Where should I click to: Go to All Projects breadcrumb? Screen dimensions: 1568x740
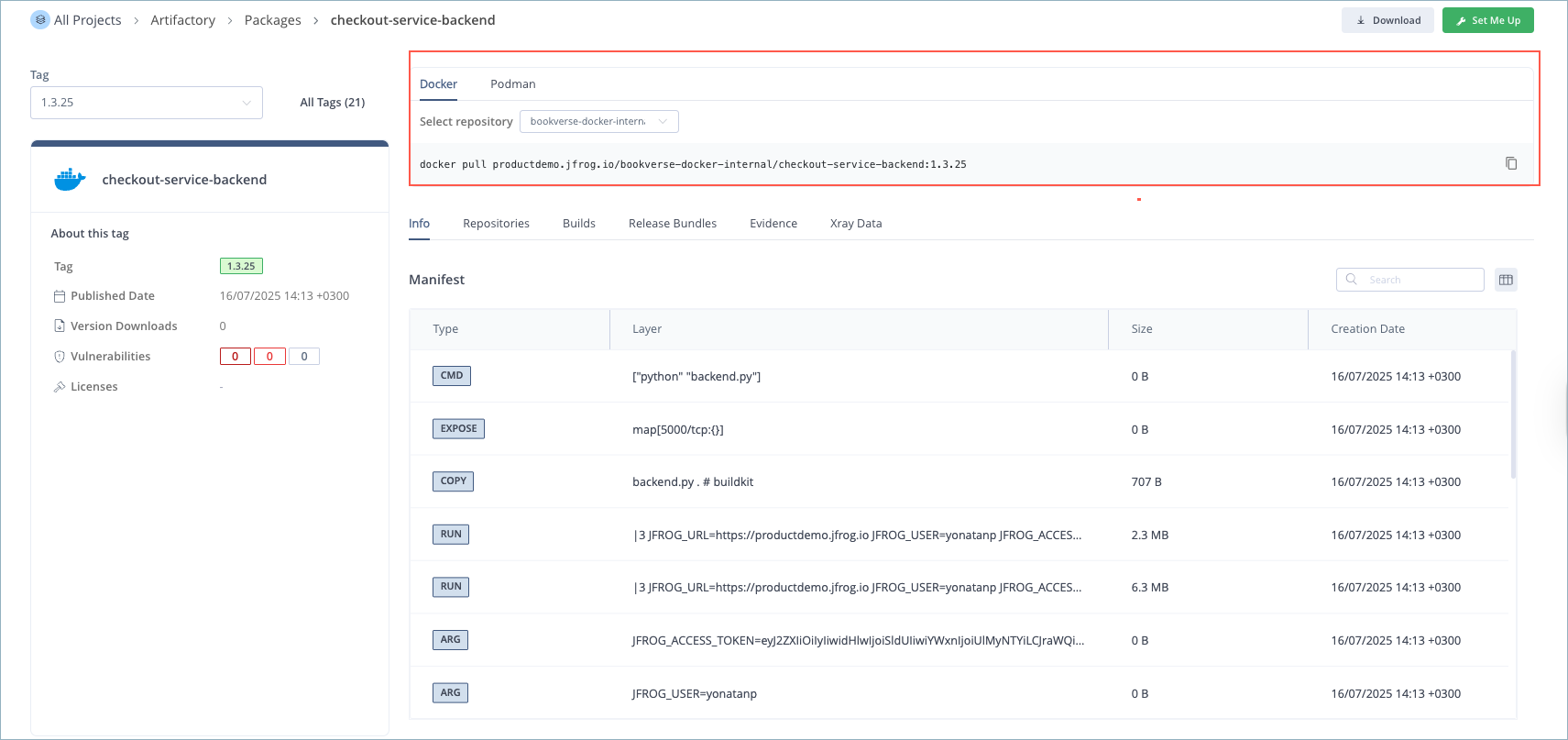pyautogui.click(x=88, y=20)
